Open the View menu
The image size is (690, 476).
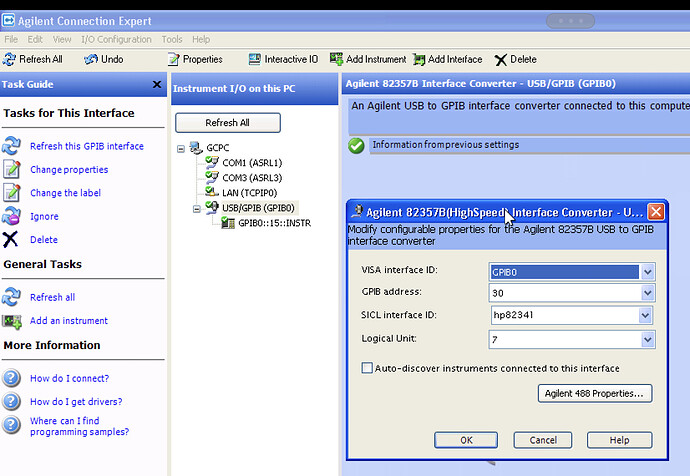pos(62,40)
